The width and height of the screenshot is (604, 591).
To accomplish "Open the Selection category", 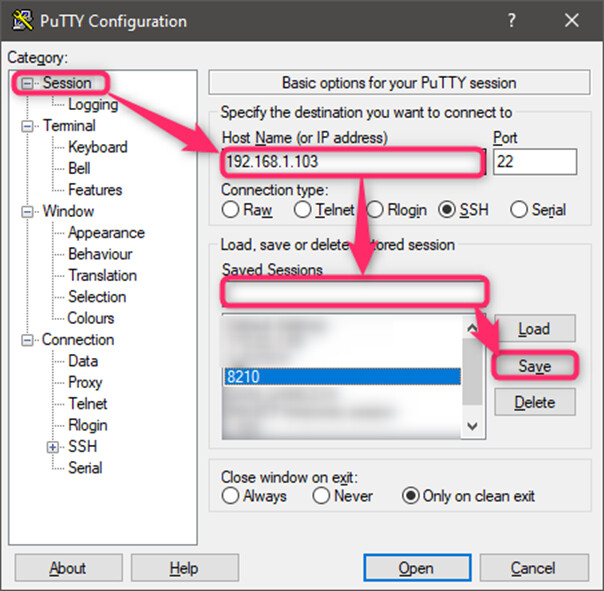I will 97,297.
